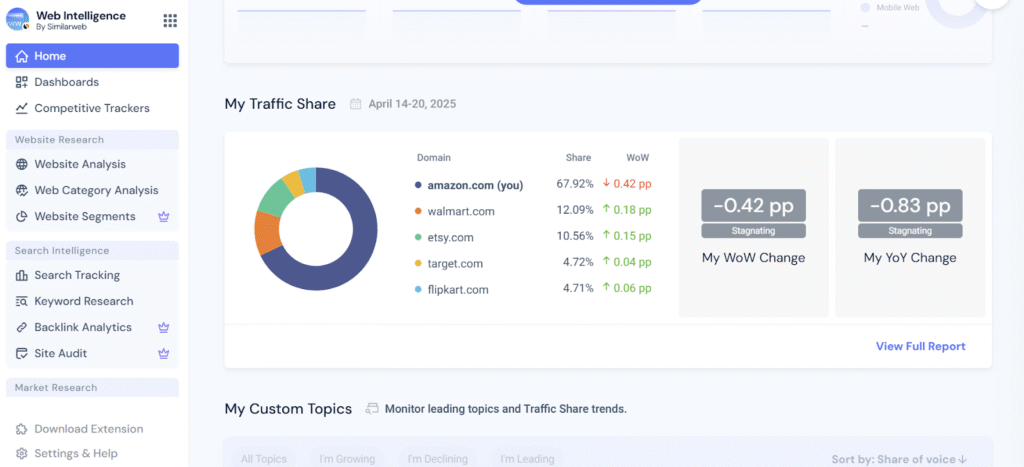This screenshot has height=467, width=1024.
Task: Select the I'm Declining filter tab
Action: click(x=438, y=459)
